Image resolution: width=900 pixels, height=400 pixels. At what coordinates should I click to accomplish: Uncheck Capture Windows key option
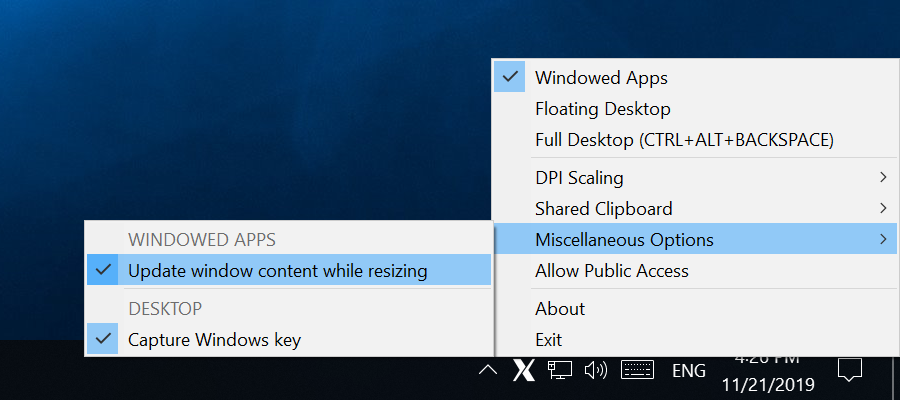click(x=289, y=340)
